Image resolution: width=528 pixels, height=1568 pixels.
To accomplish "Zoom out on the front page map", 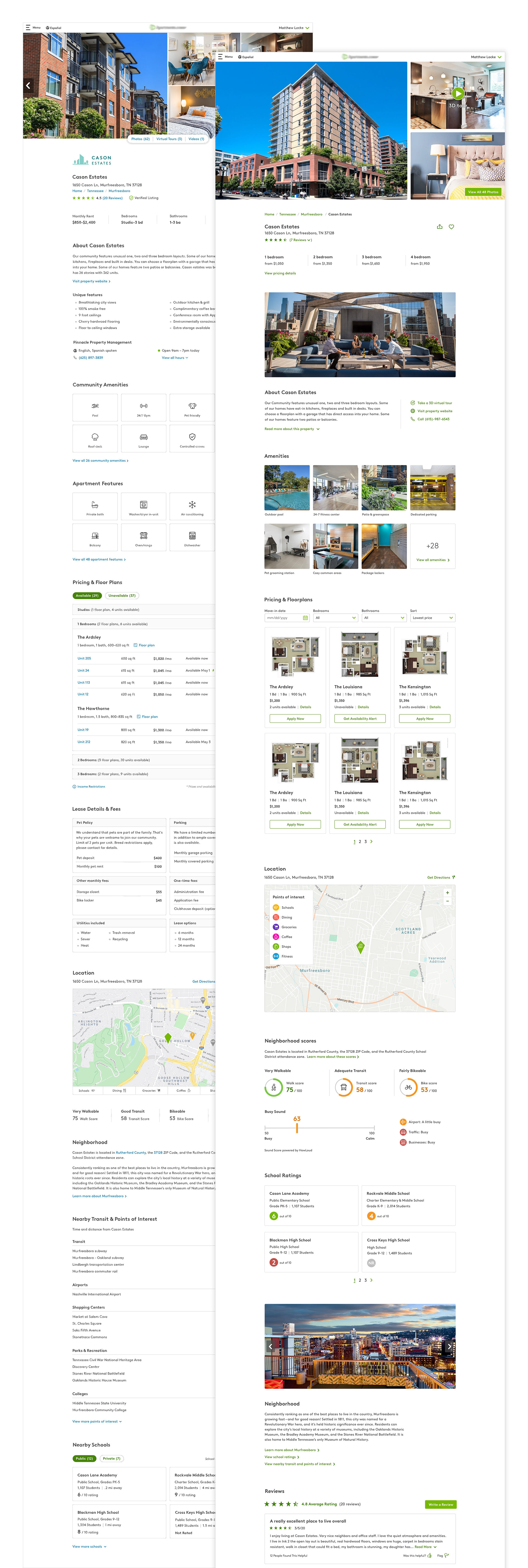I will click(x=448, y=900).
